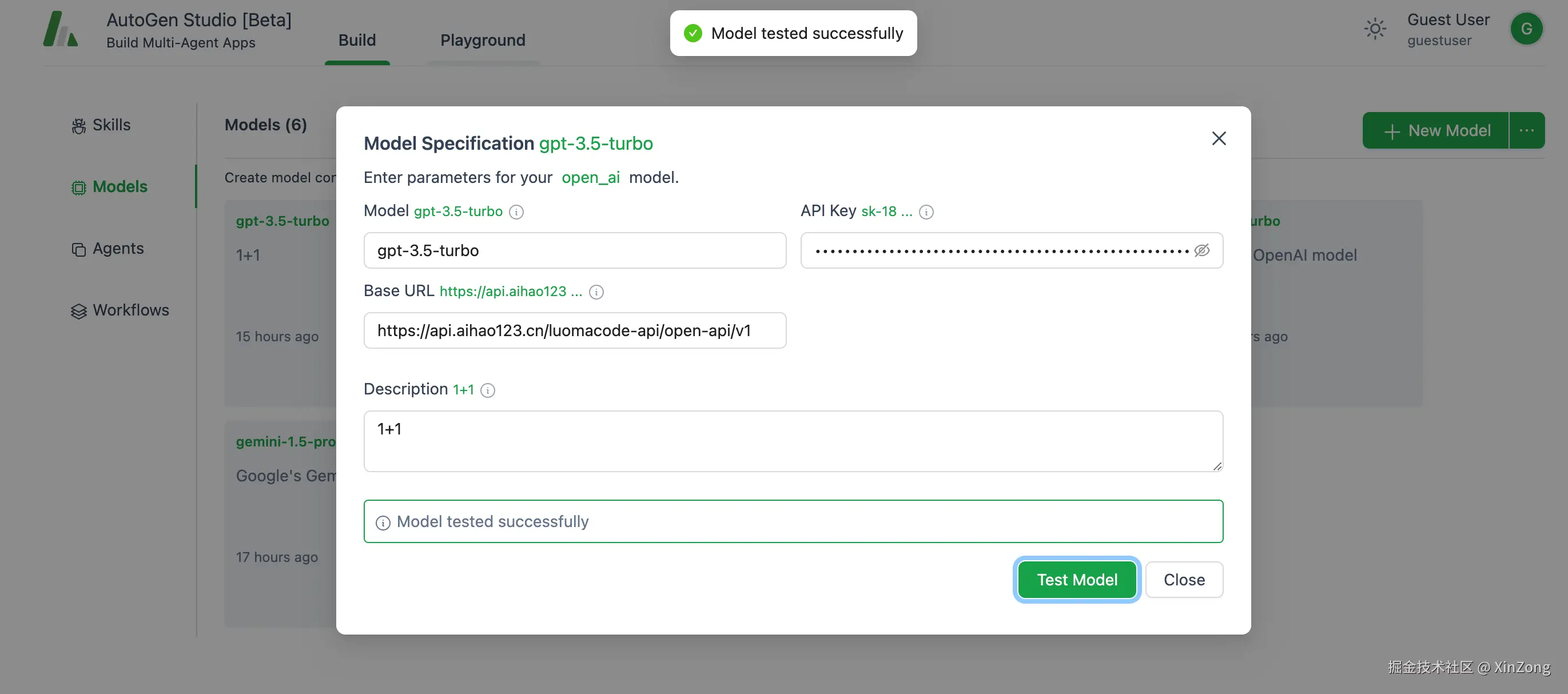Click the Description text area resize handle
Viewport: 1568px width, 694px height.
tap(1217, 466)
